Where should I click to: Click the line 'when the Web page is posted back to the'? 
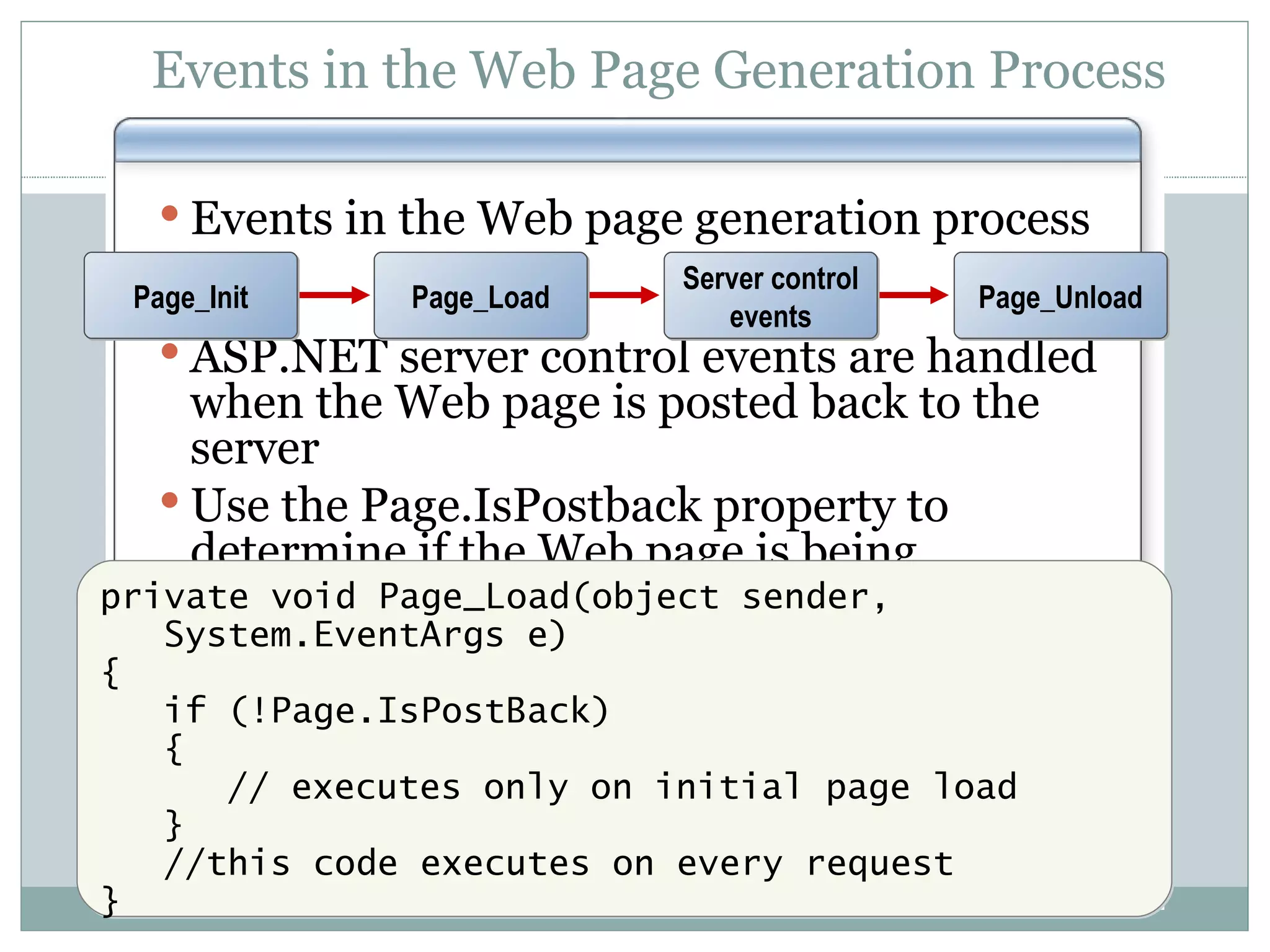point(615,403)
